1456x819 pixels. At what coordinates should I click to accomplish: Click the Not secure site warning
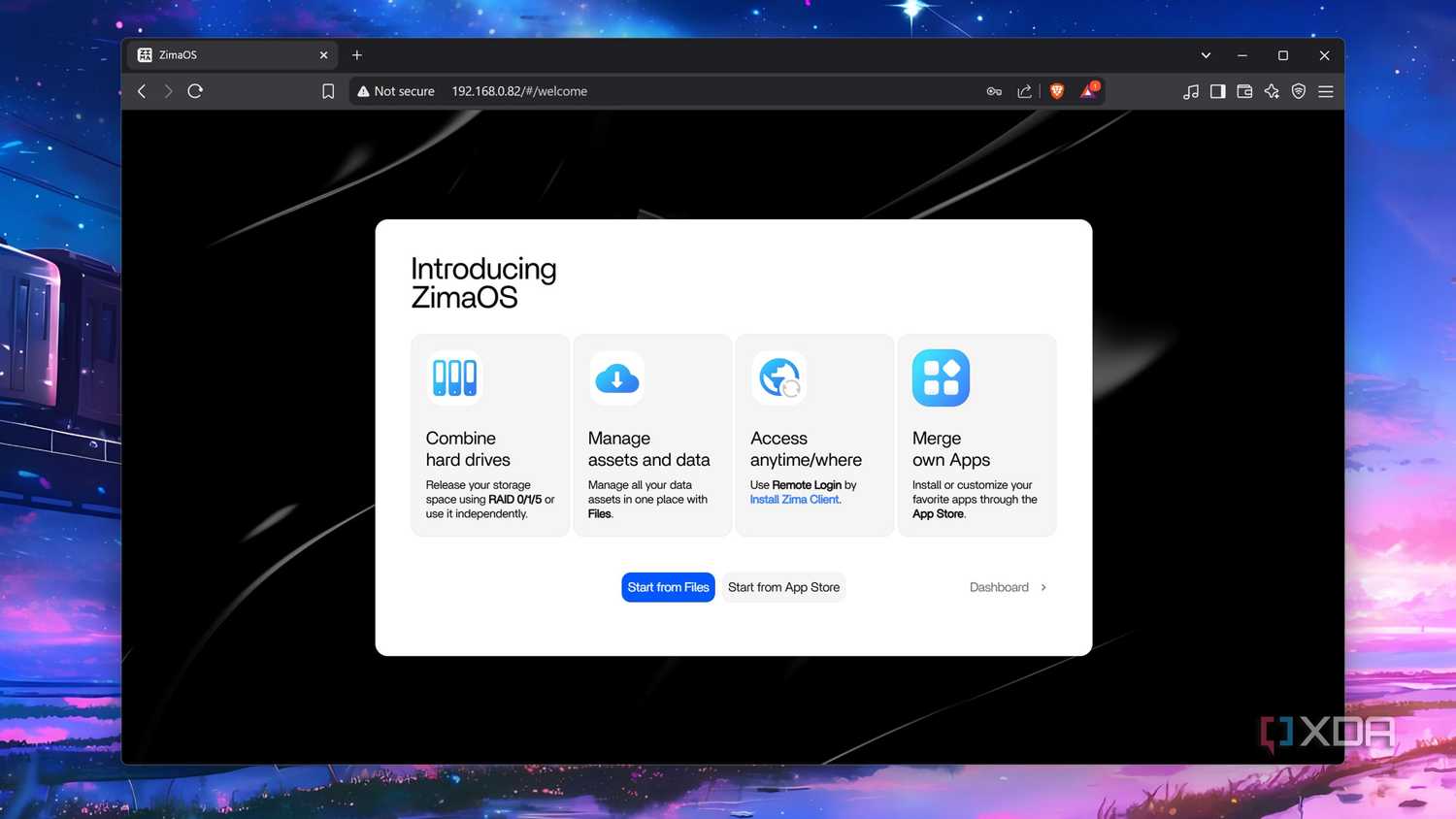point(395,91)
